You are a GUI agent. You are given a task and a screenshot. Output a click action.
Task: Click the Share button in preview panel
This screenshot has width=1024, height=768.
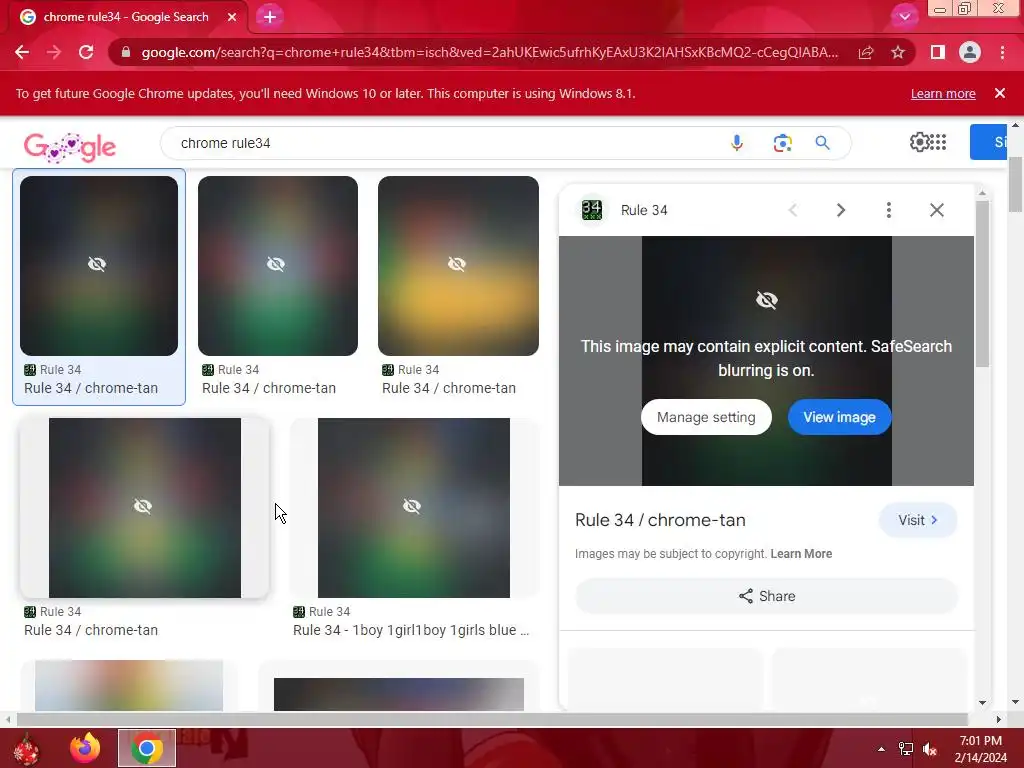(x=767, y=596)
